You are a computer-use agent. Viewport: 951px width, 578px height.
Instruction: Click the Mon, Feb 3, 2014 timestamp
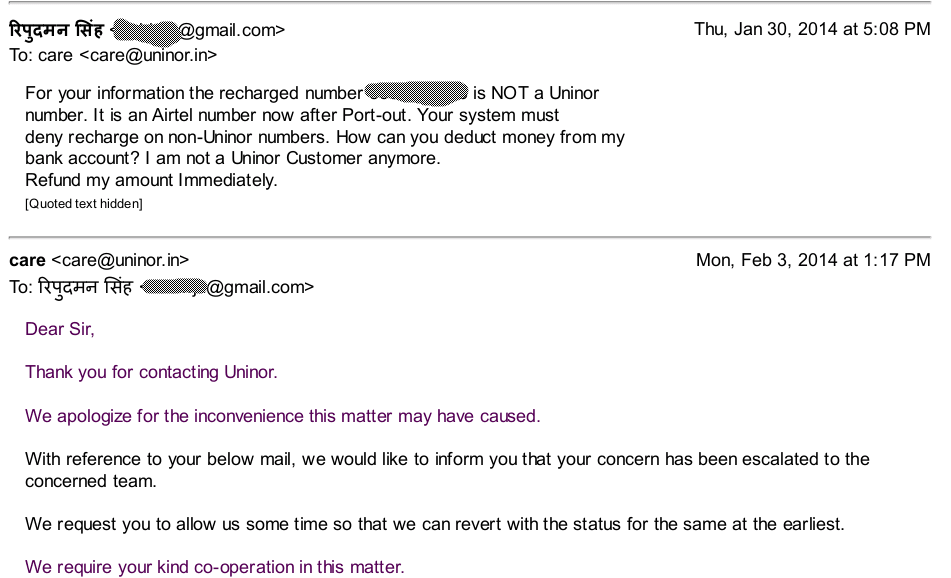(813, 260)
